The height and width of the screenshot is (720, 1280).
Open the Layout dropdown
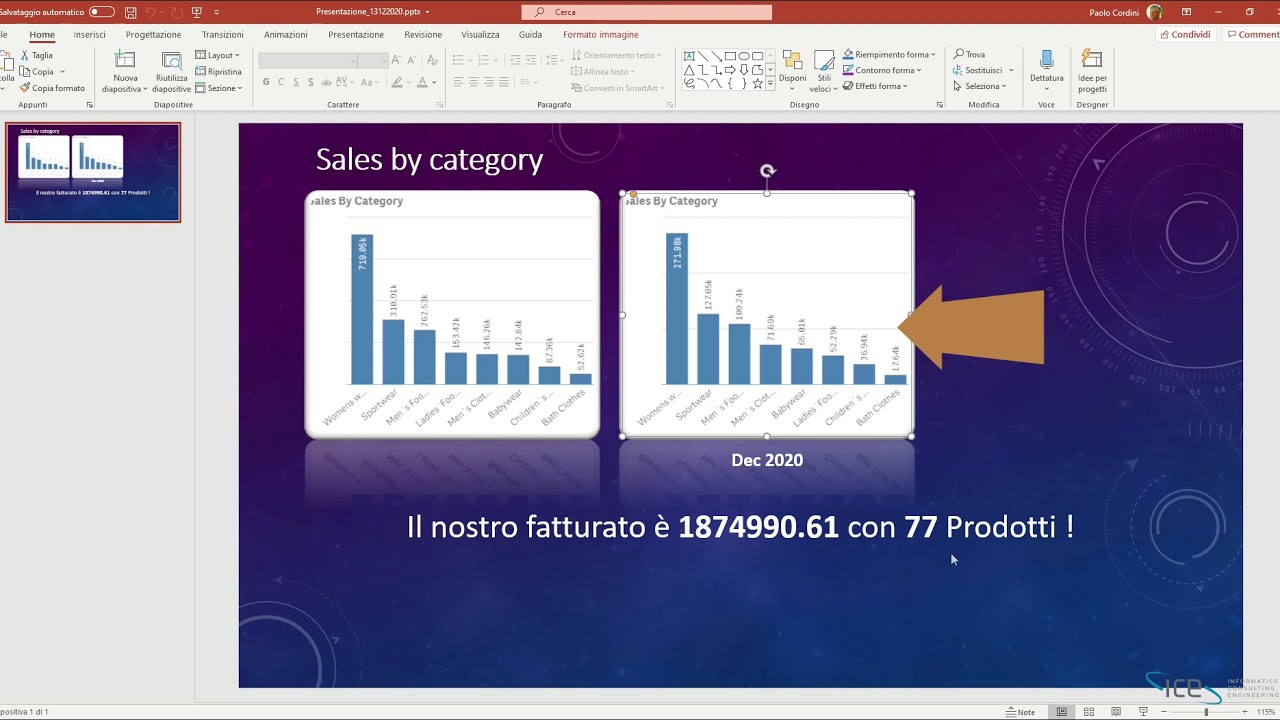pos(217,55)
